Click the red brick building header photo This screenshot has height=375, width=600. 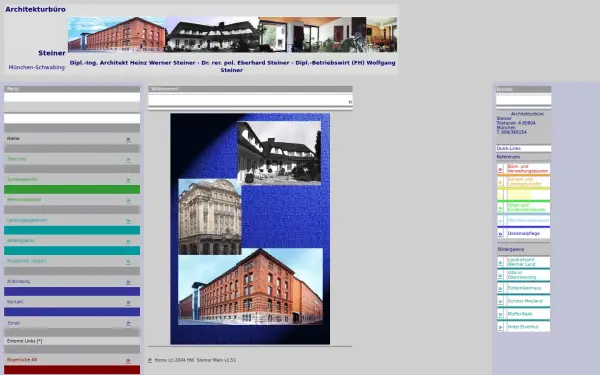coord(117,34)
